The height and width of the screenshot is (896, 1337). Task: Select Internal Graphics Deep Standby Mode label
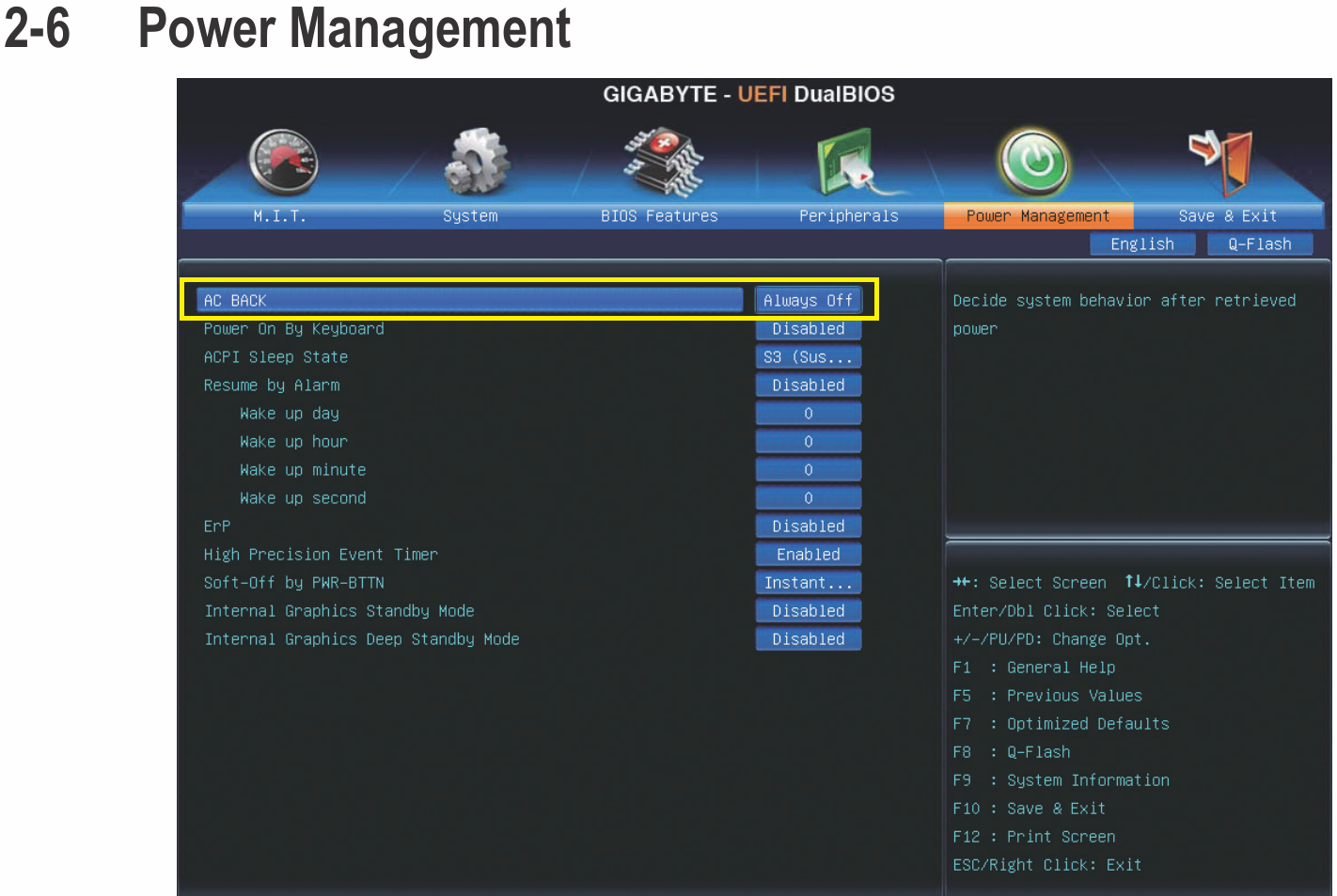(x=362, y=639)
